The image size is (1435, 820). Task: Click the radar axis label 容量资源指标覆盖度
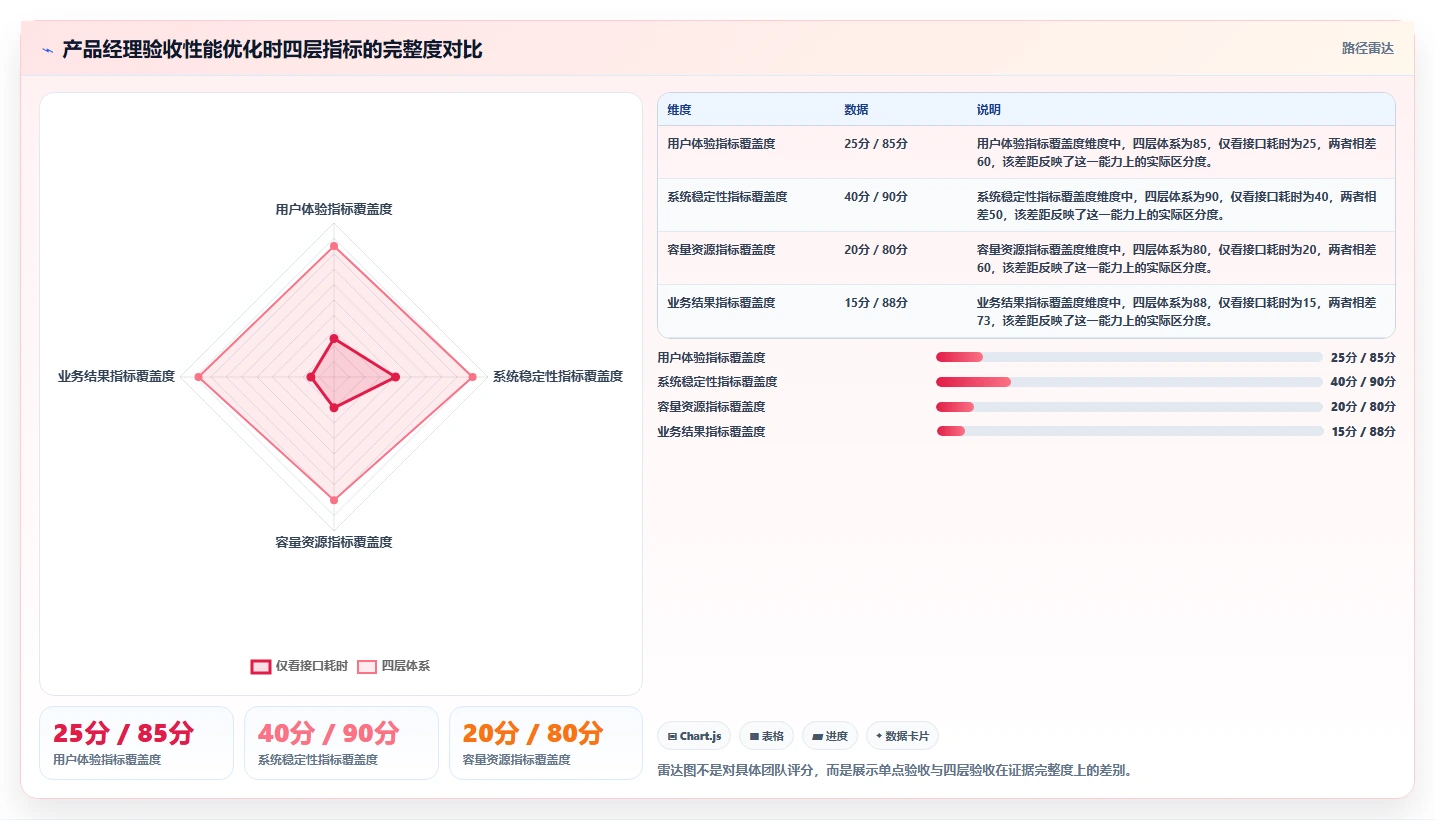[x=334, y=543]
